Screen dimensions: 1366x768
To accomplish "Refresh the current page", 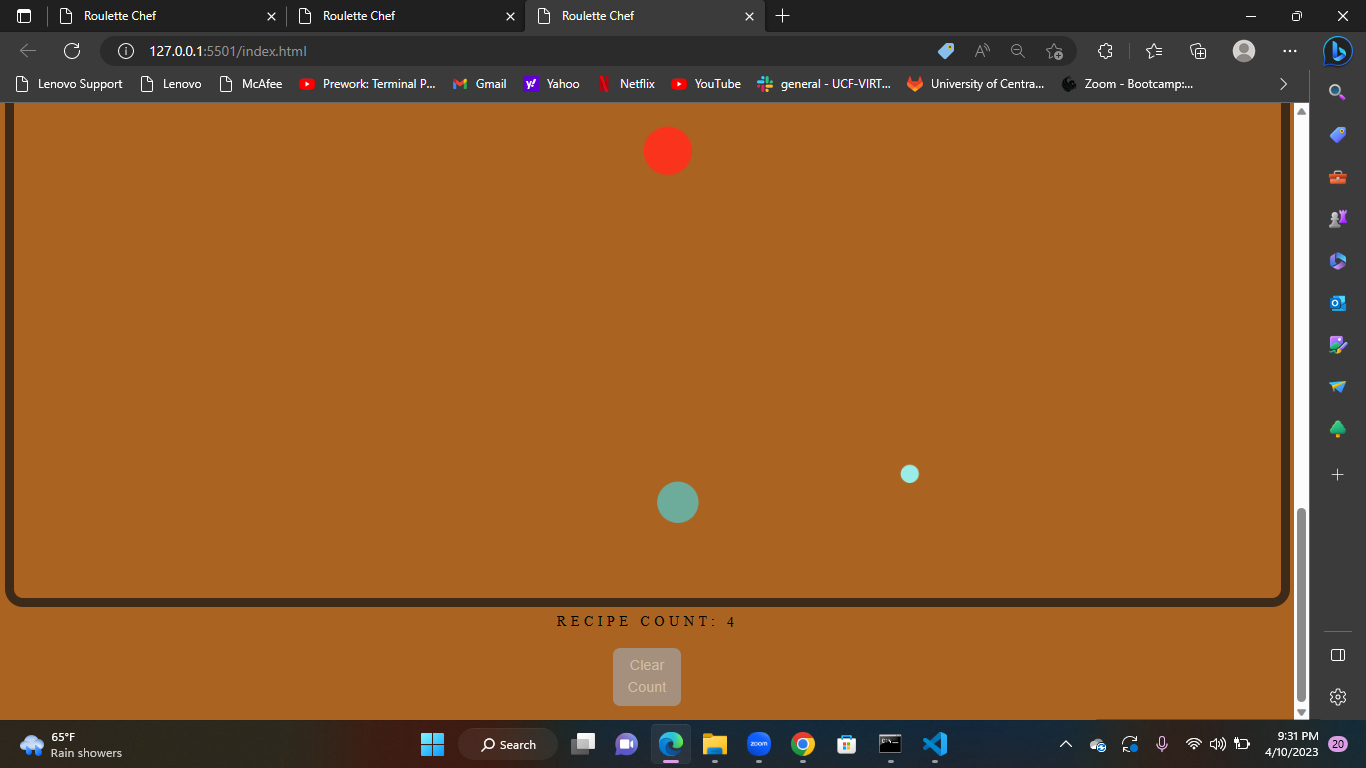I will [70, 50].
